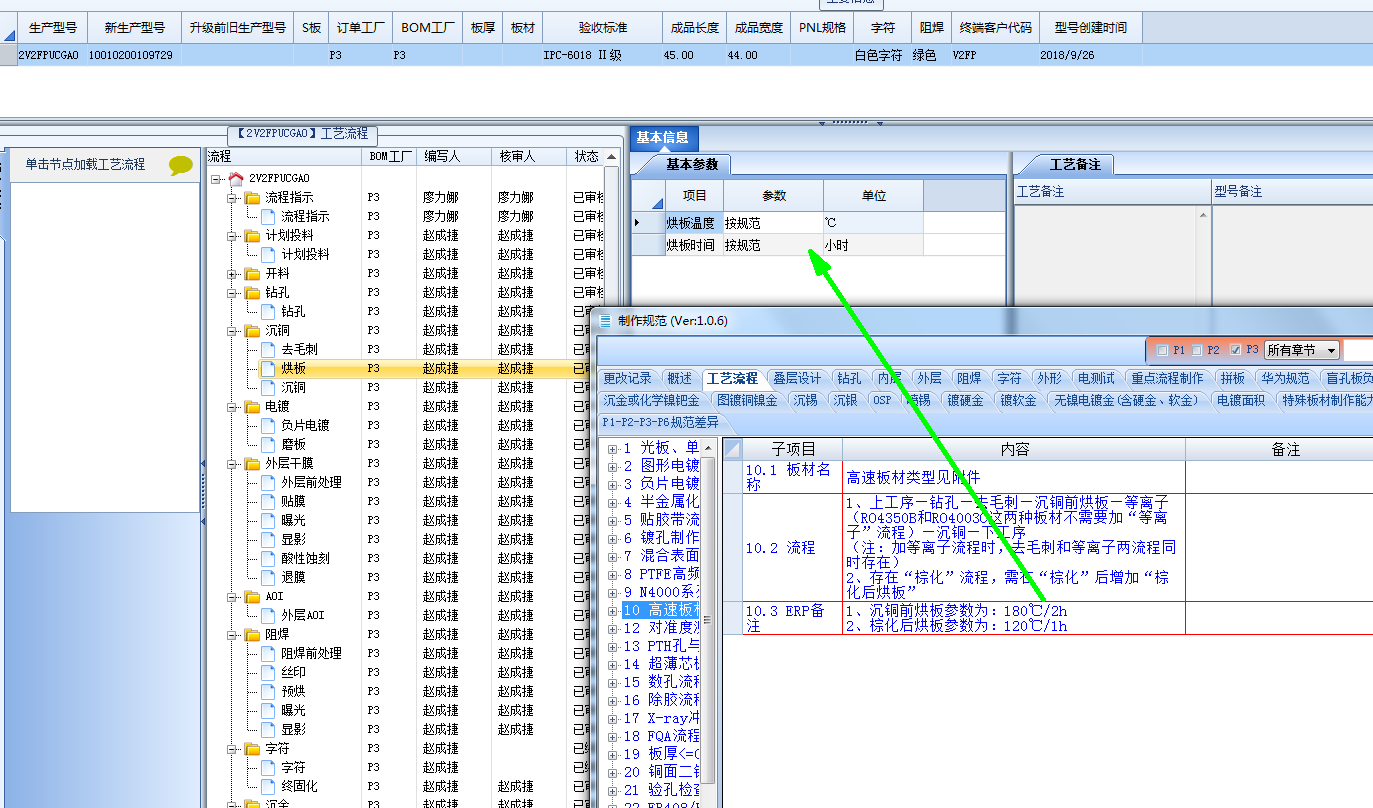This screenshot has height=808, width=1373.
Task: Click the document icon beside 丝印
Action: [x=268, y=672]
